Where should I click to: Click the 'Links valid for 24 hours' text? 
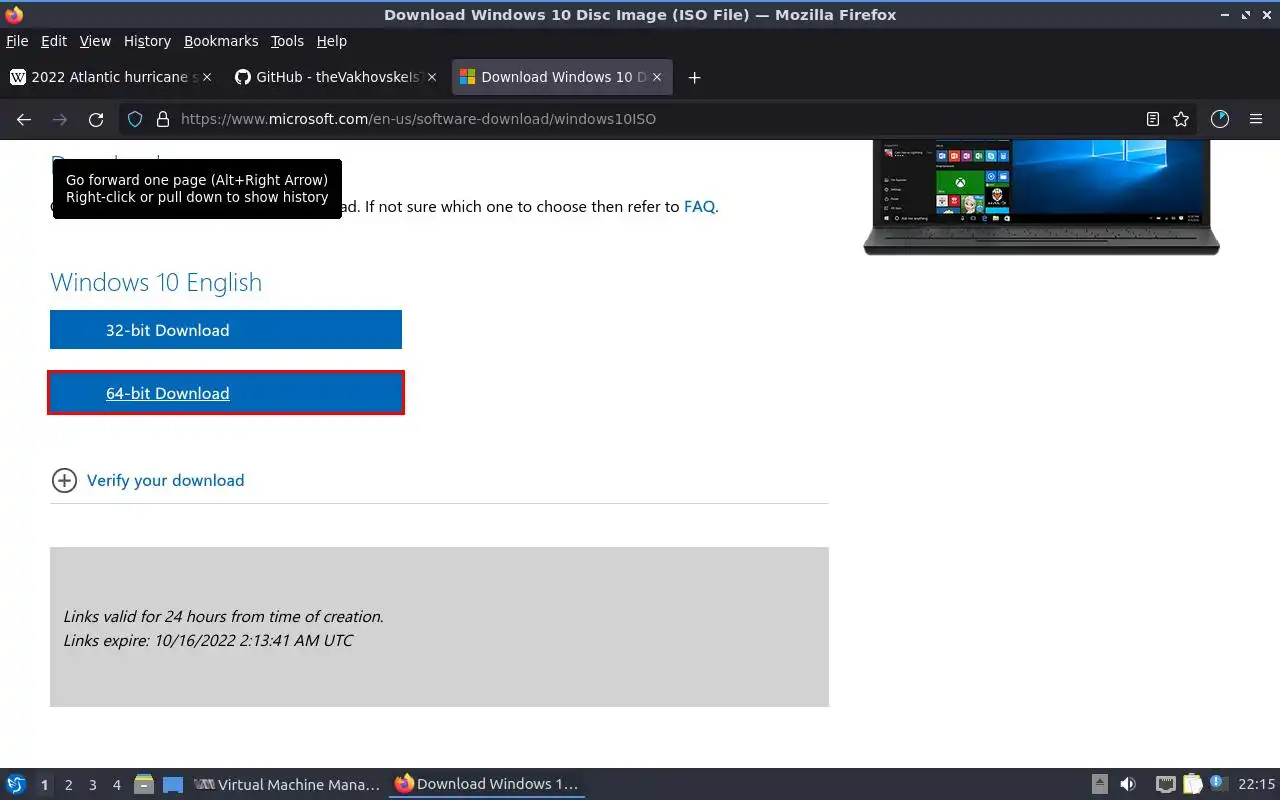pyautogui.click(x=224, y=617)
